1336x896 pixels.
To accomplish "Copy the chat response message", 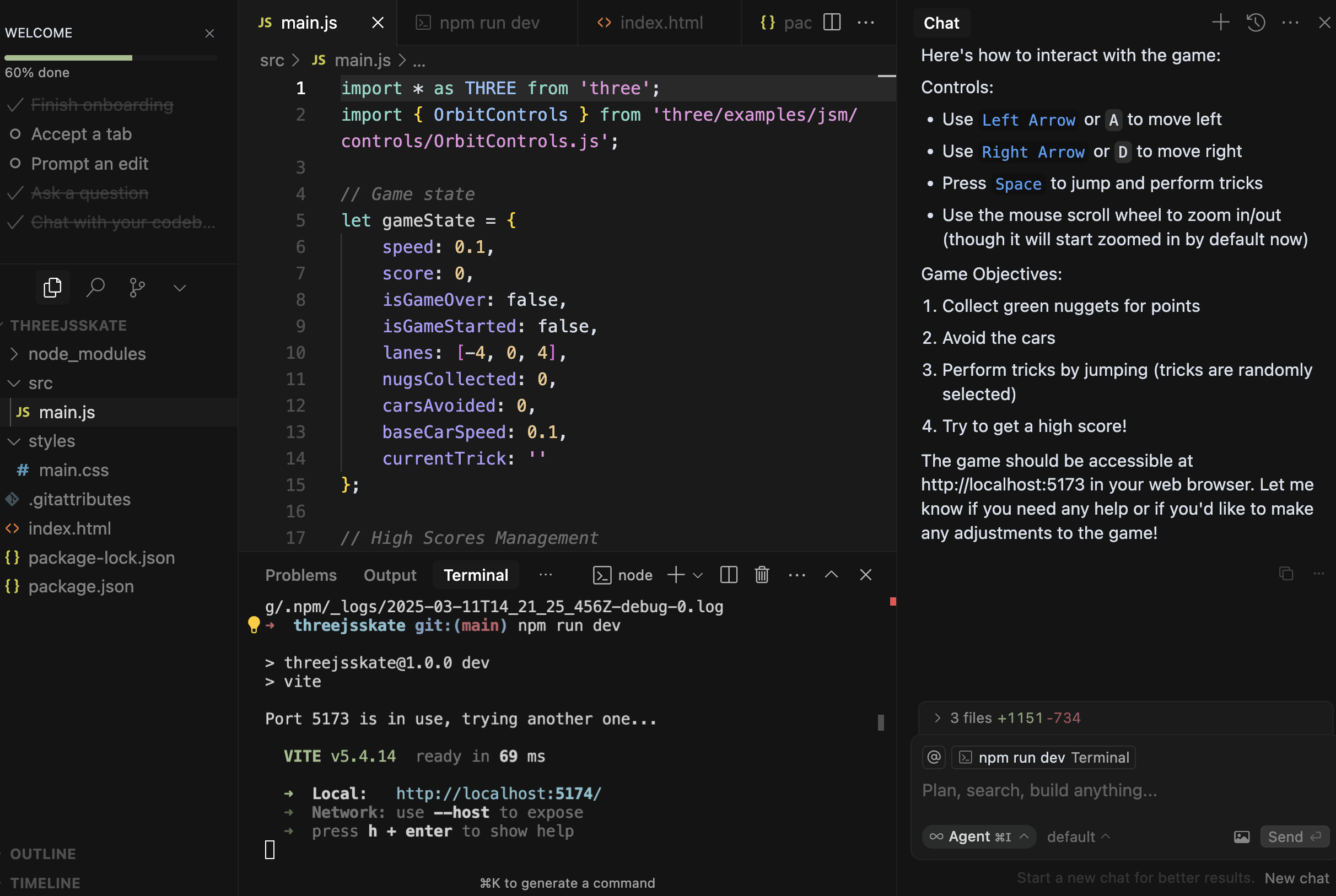I will click(1286, 573).
